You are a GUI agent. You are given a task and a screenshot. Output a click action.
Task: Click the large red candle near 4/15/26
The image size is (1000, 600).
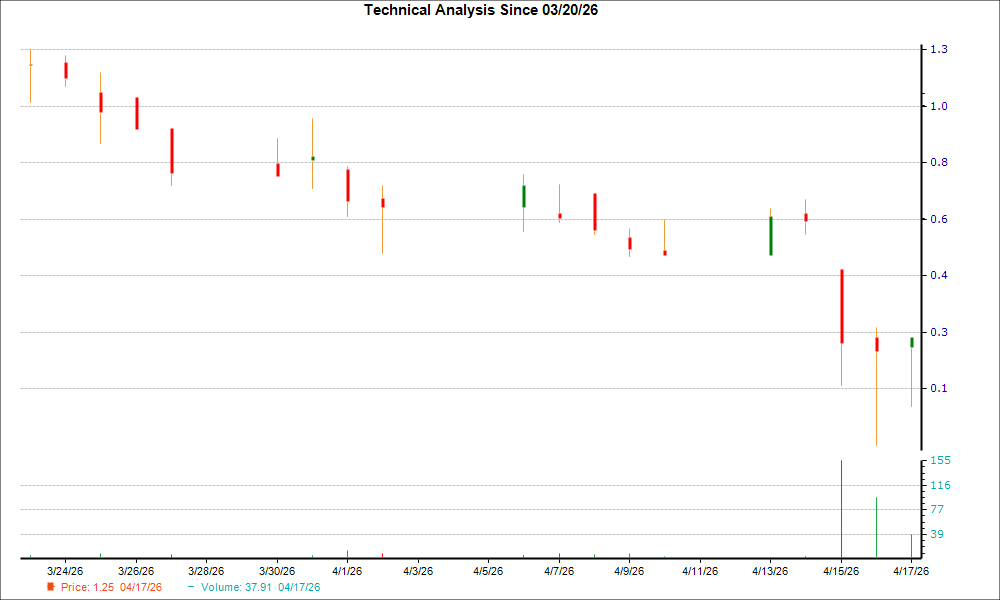(842, 305)
